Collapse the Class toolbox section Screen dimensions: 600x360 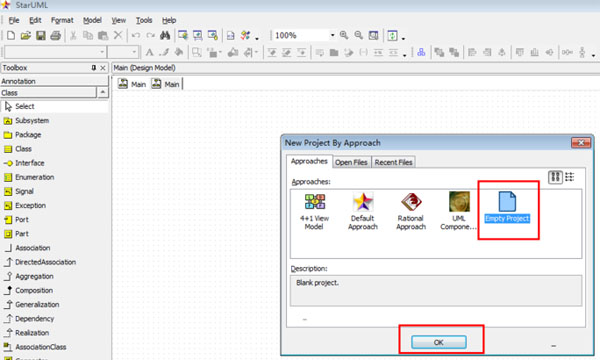[x=103, y=93]
